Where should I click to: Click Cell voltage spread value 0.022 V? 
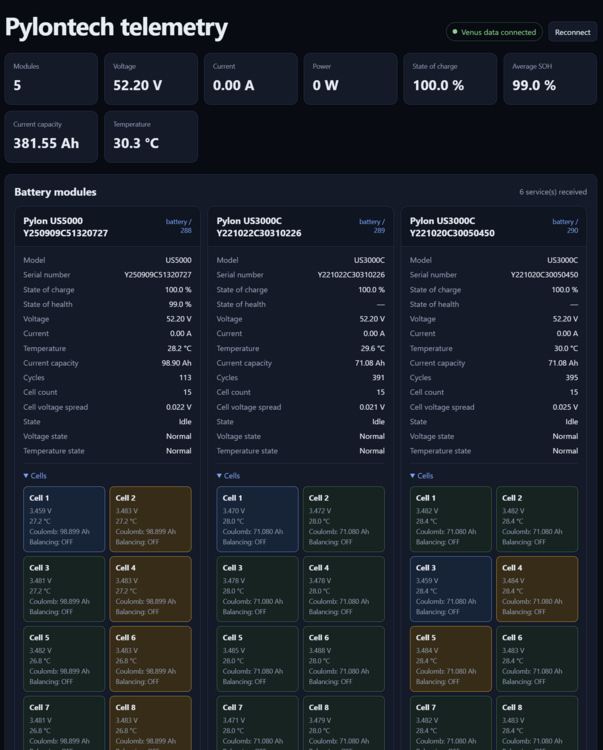click(179, 407)
